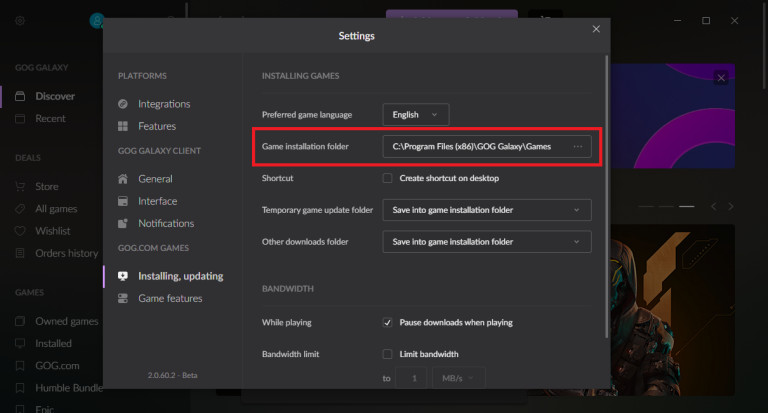Click the Interface settings icon

tap(123, 201)
